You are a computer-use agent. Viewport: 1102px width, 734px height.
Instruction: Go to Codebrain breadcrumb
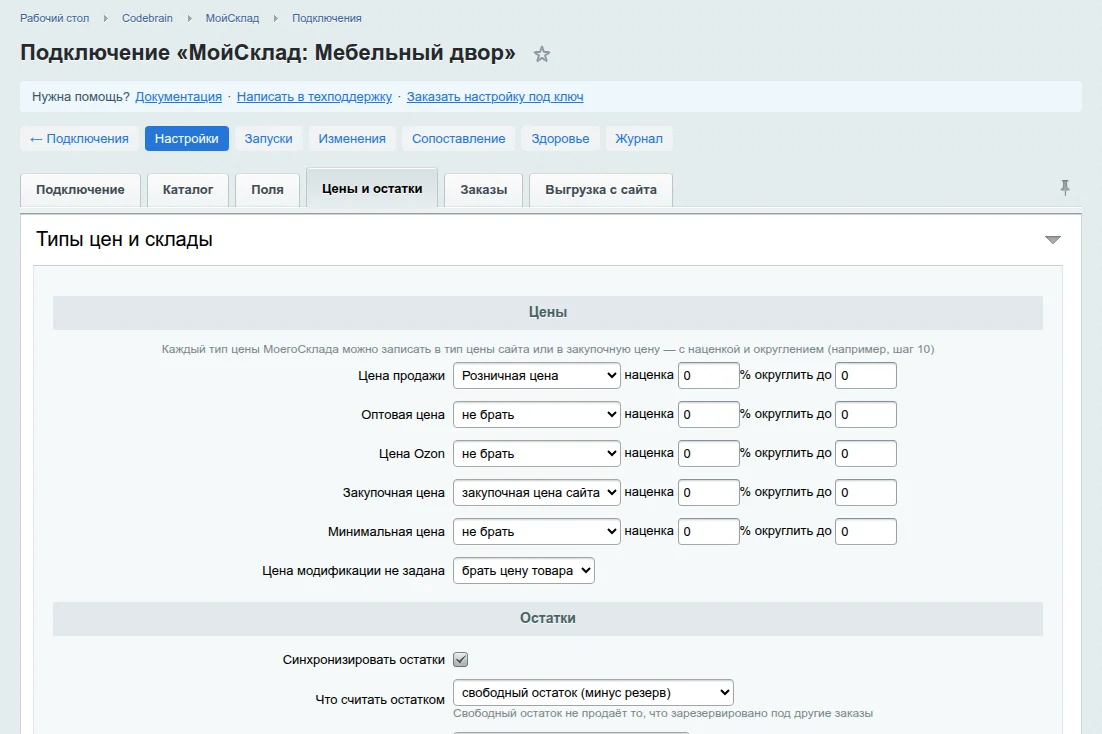(147, 18)
